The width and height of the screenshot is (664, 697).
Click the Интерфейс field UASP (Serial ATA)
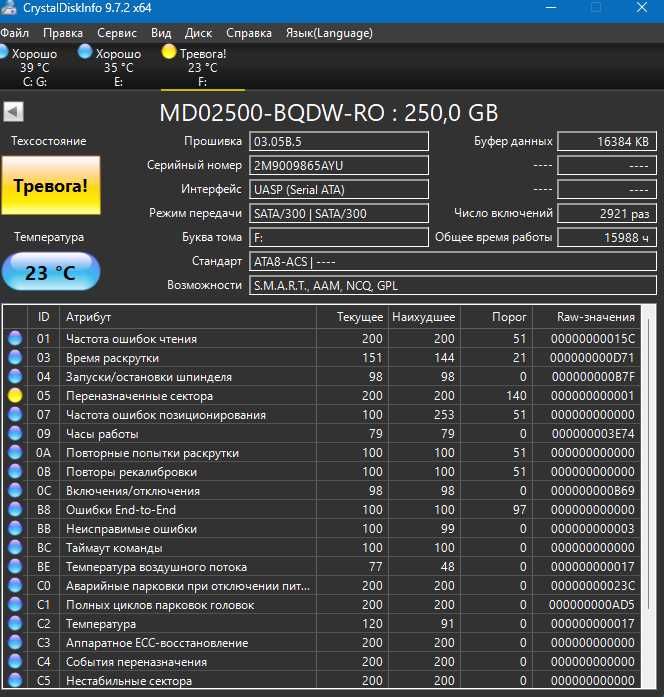pos(339,189)
